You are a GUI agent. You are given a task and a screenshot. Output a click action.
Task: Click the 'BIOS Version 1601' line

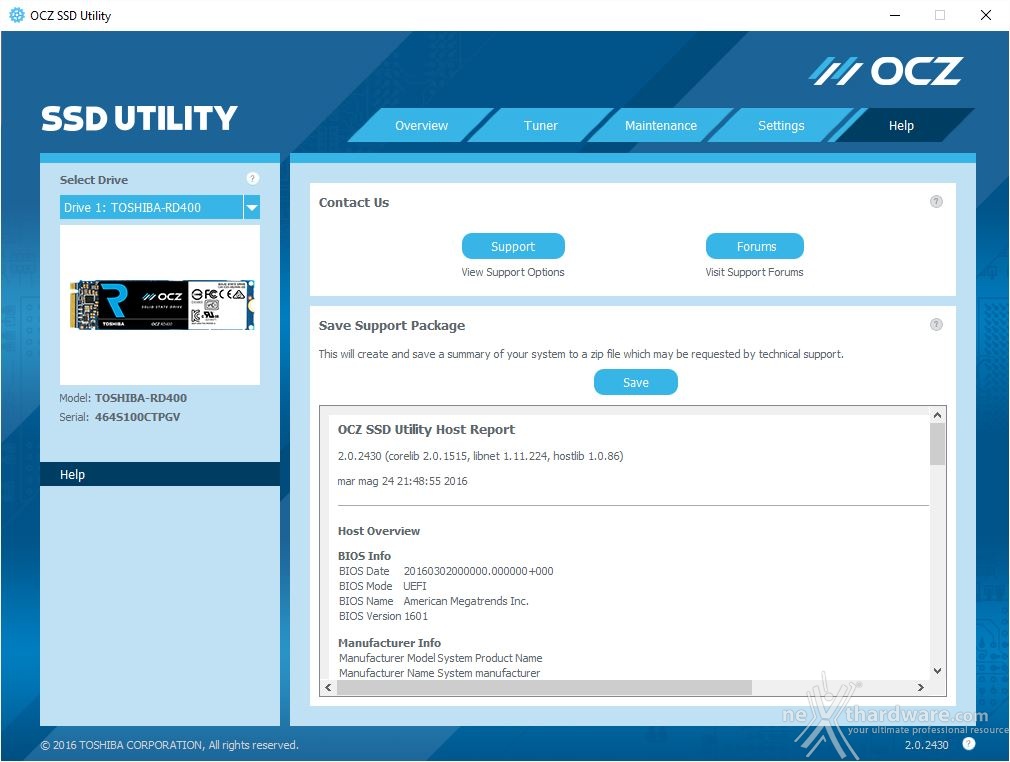[383, 616]
